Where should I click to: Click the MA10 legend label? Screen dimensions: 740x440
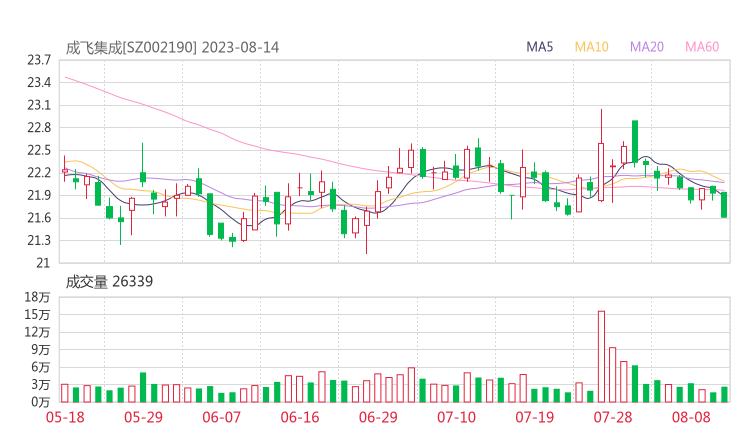tap(591, 47)
